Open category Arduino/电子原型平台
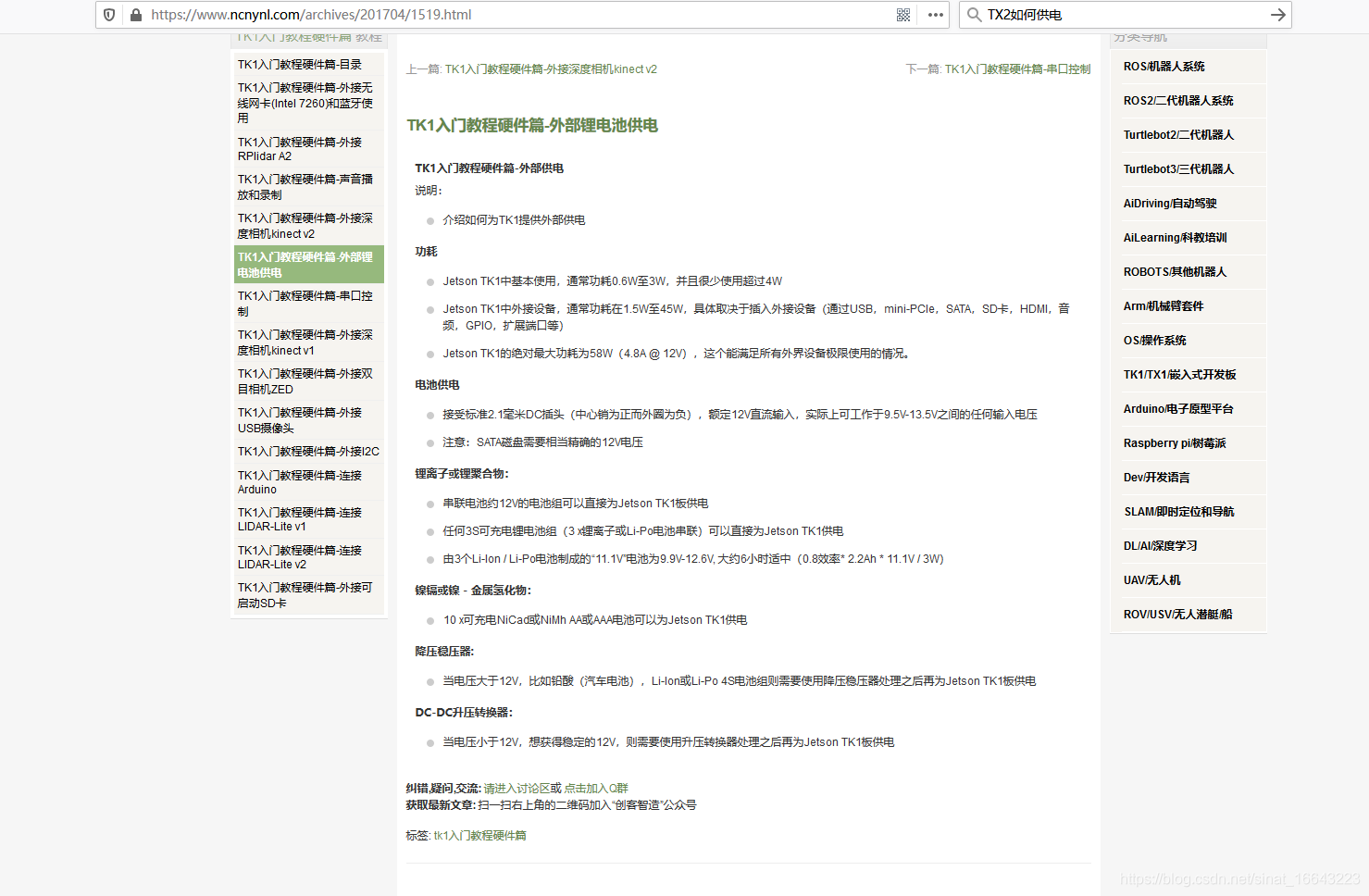The width and height of the screenshot is (1369, 896). tap(1178, 409)
